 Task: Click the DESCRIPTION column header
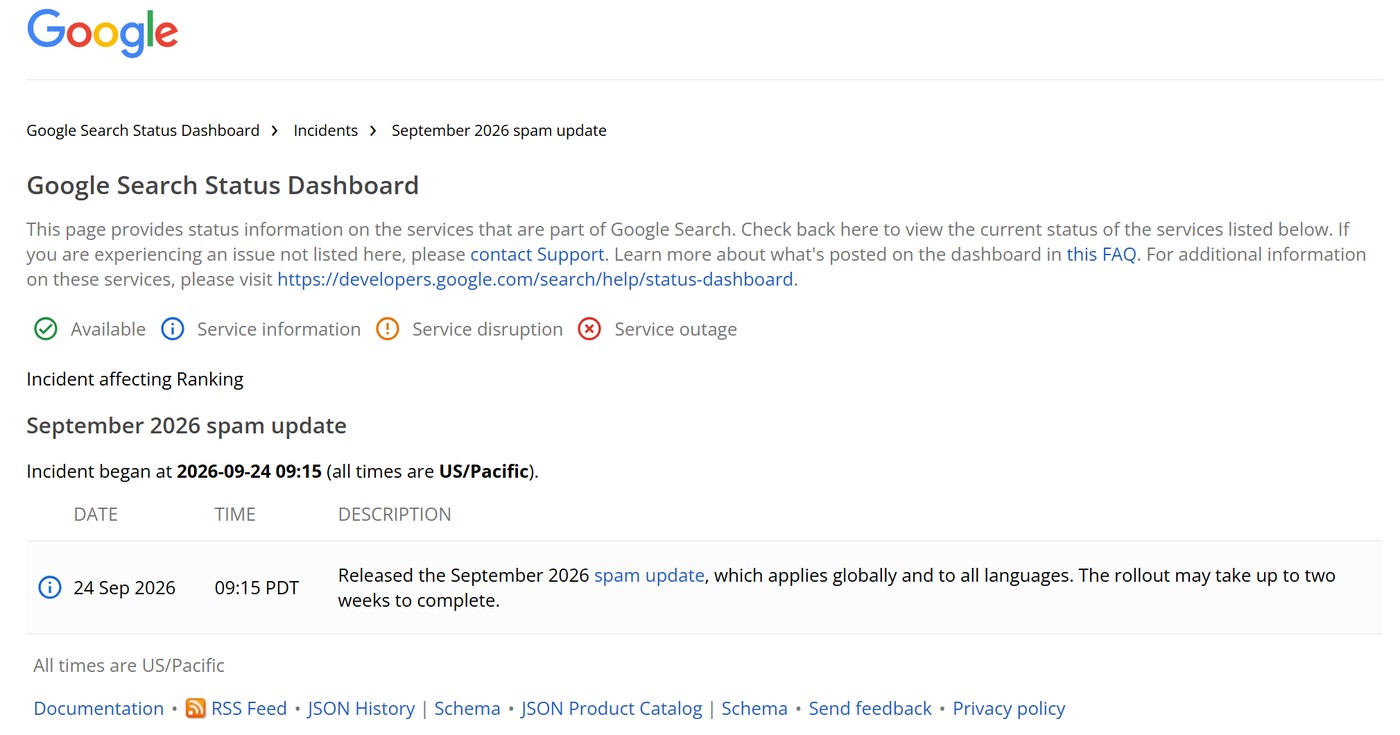coord(395,514)
